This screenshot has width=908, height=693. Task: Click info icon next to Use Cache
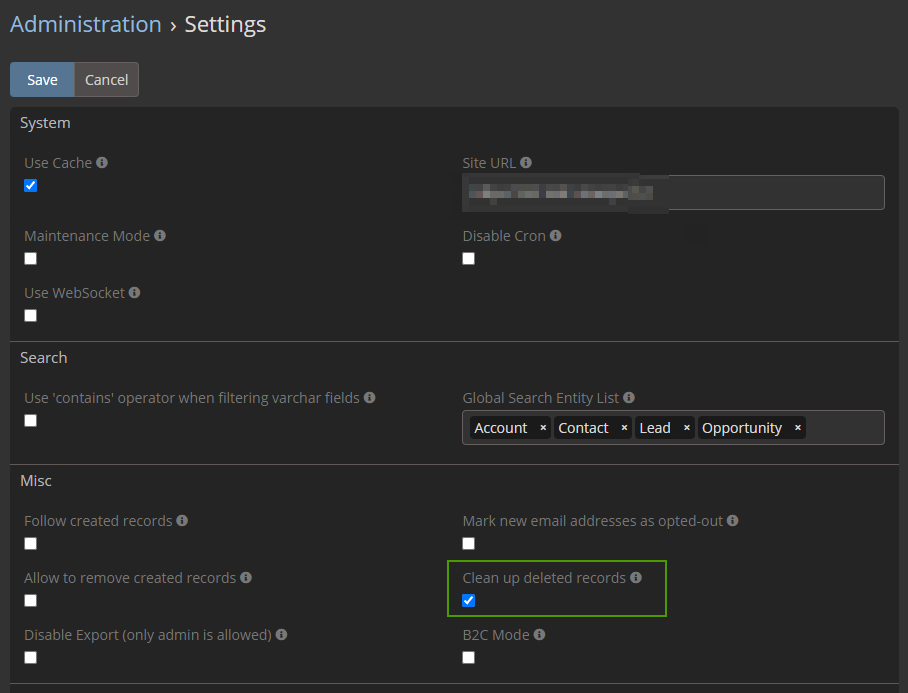click(x=102, y=163)
